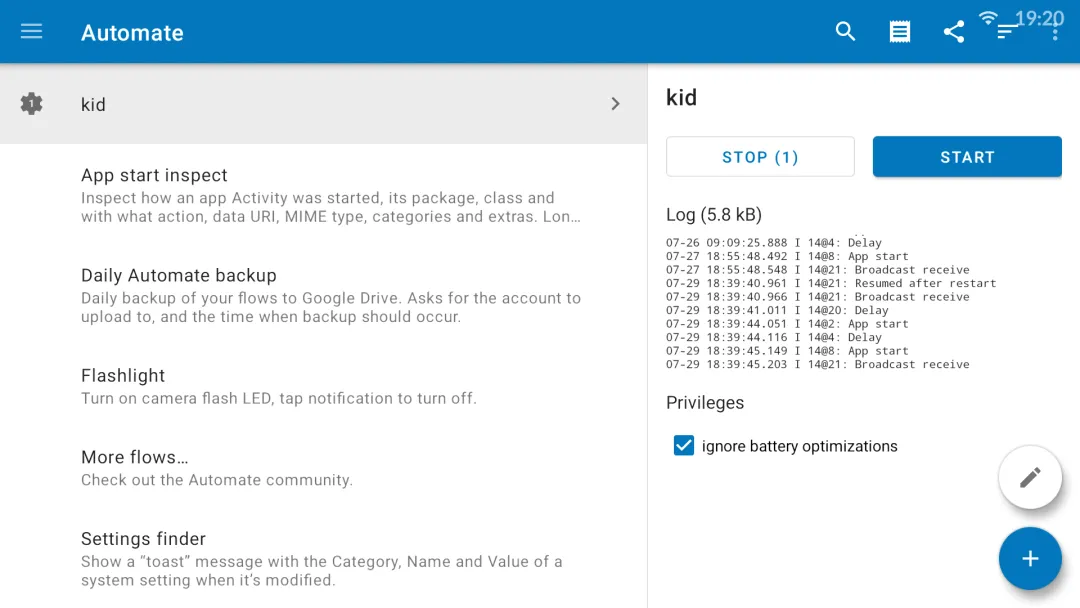1080x608 pixels.
Task: Select log entry 07-27 18:55:48.492 App start
Action: (787, 256)
